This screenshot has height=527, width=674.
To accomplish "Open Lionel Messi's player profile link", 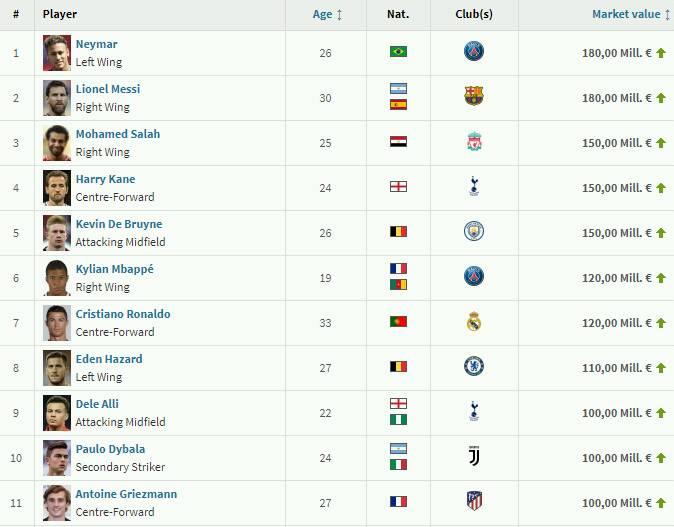I will coord(108,89).
